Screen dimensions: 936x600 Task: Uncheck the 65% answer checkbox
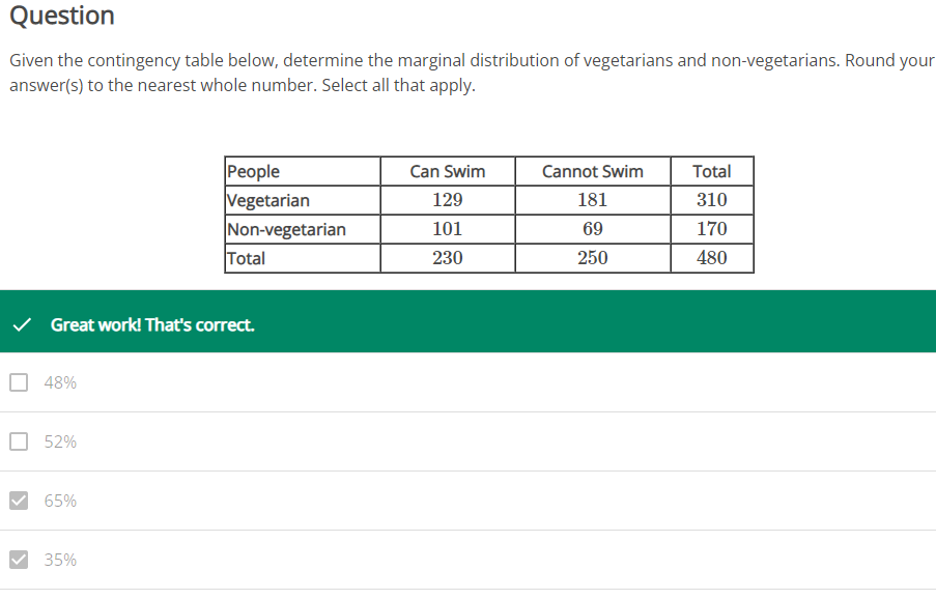coord(19,500)
